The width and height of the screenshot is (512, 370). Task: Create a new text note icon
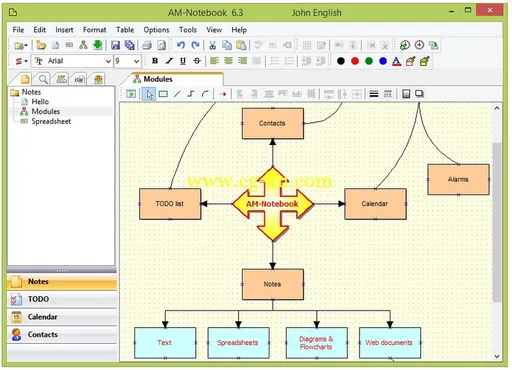click(55, 45)
